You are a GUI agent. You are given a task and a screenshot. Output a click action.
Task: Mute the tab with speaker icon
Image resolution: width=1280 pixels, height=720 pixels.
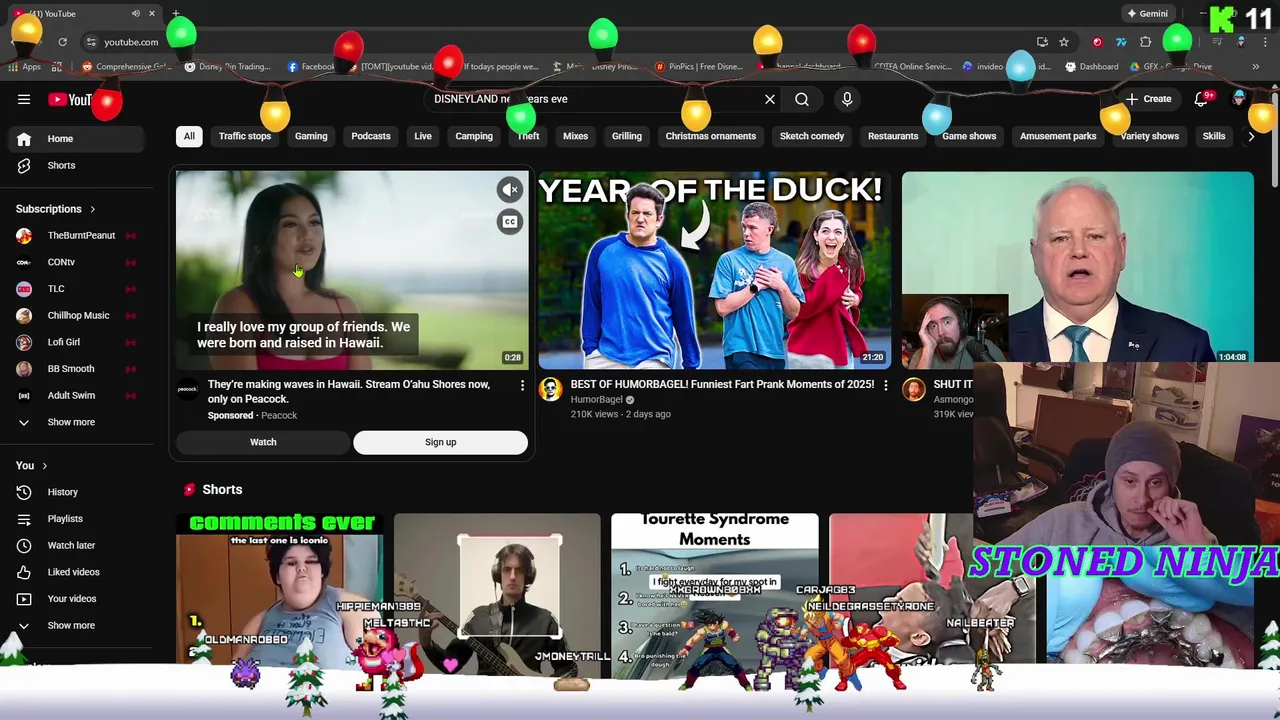click(x=135, y=14)
